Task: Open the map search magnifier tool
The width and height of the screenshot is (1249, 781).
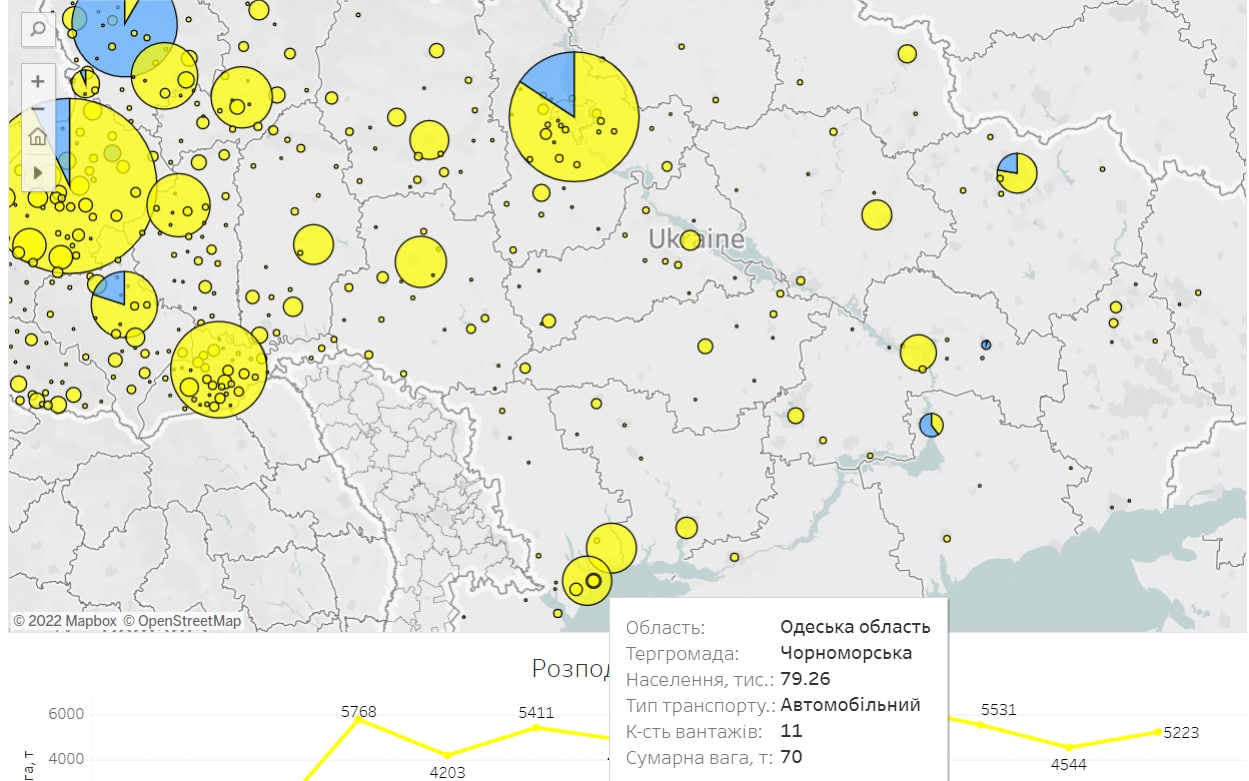Action: click(37, 29)
